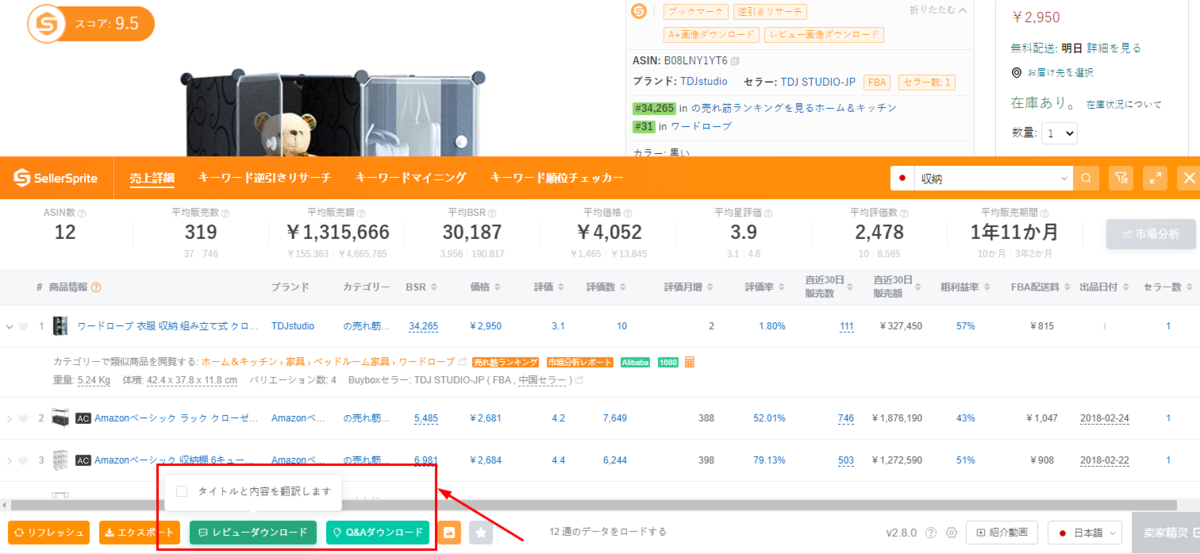Viewport: 1200px width, 554px height.
Task: Click the product thumbnail on row 1
Action: (x=60, y=326)
